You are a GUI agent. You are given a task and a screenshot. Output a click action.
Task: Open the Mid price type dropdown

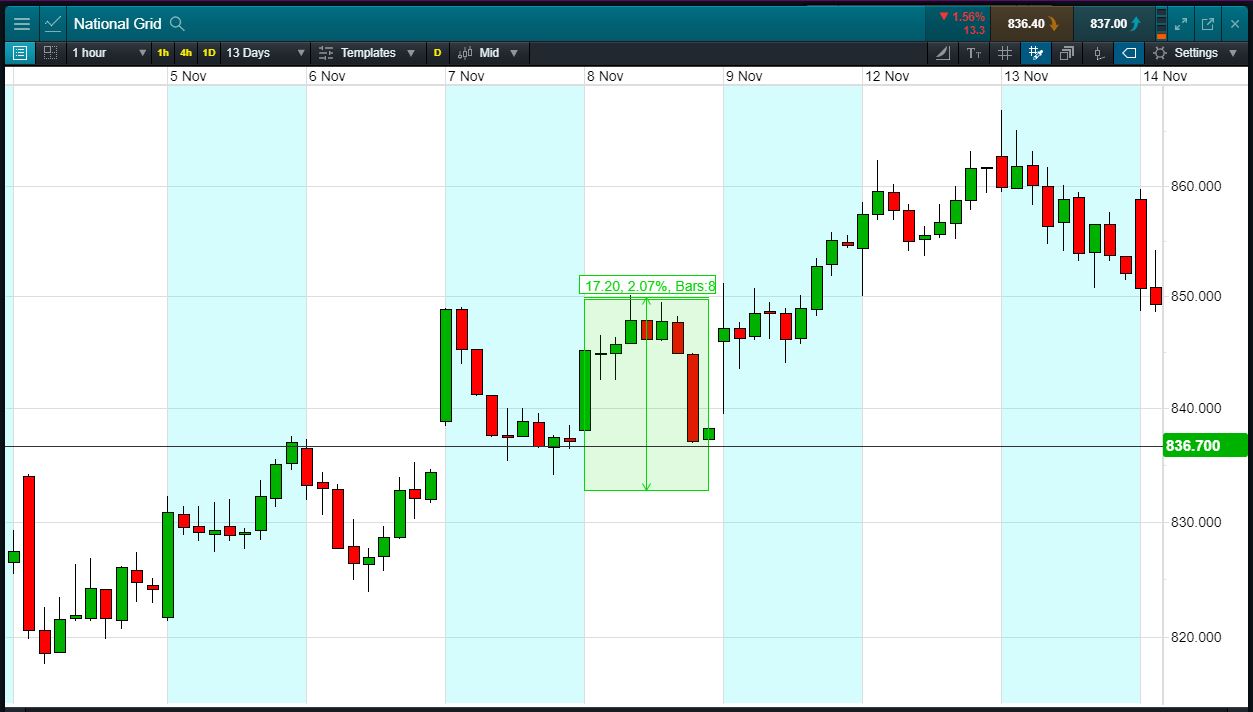click(x=489, y=53)
